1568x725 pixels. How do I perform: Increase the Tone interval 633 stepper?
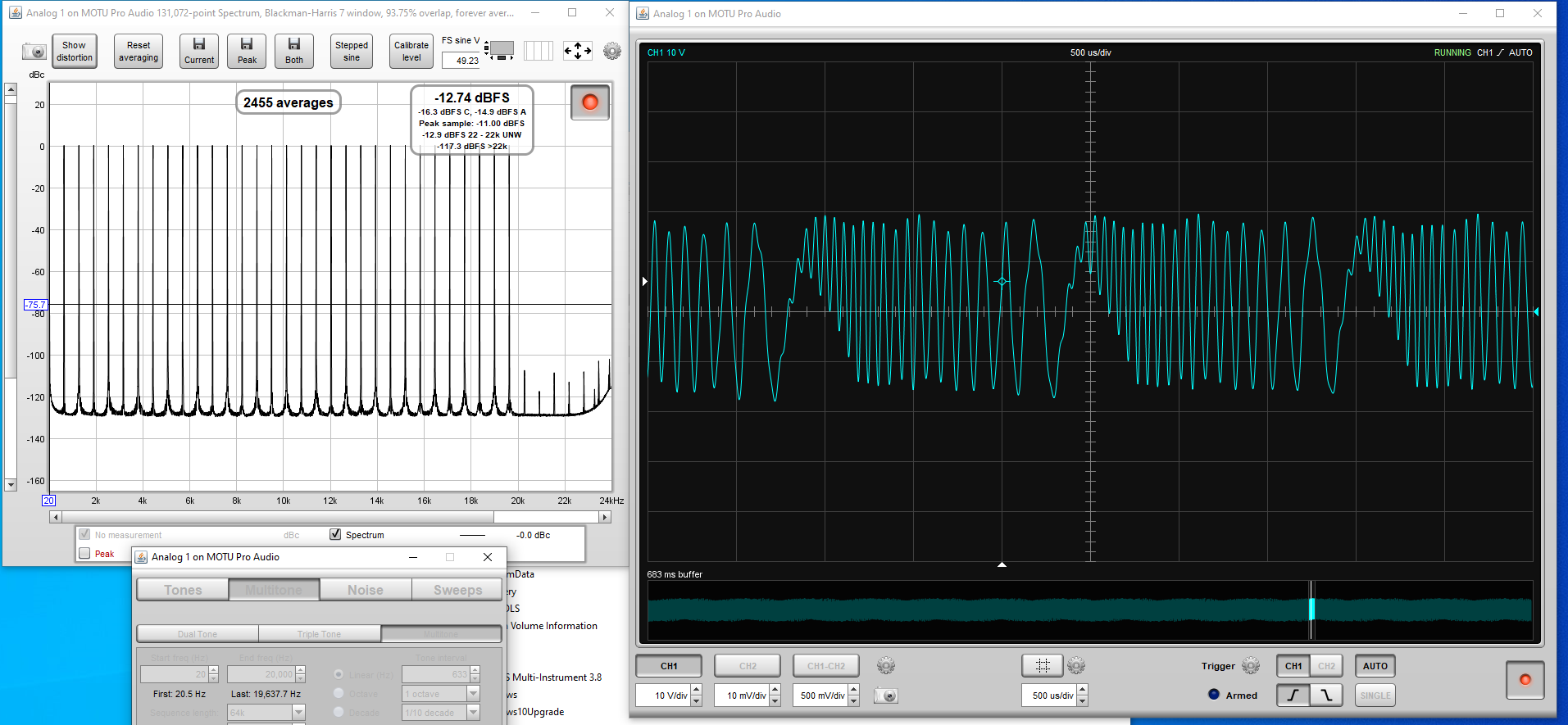(x=475, y=670)
